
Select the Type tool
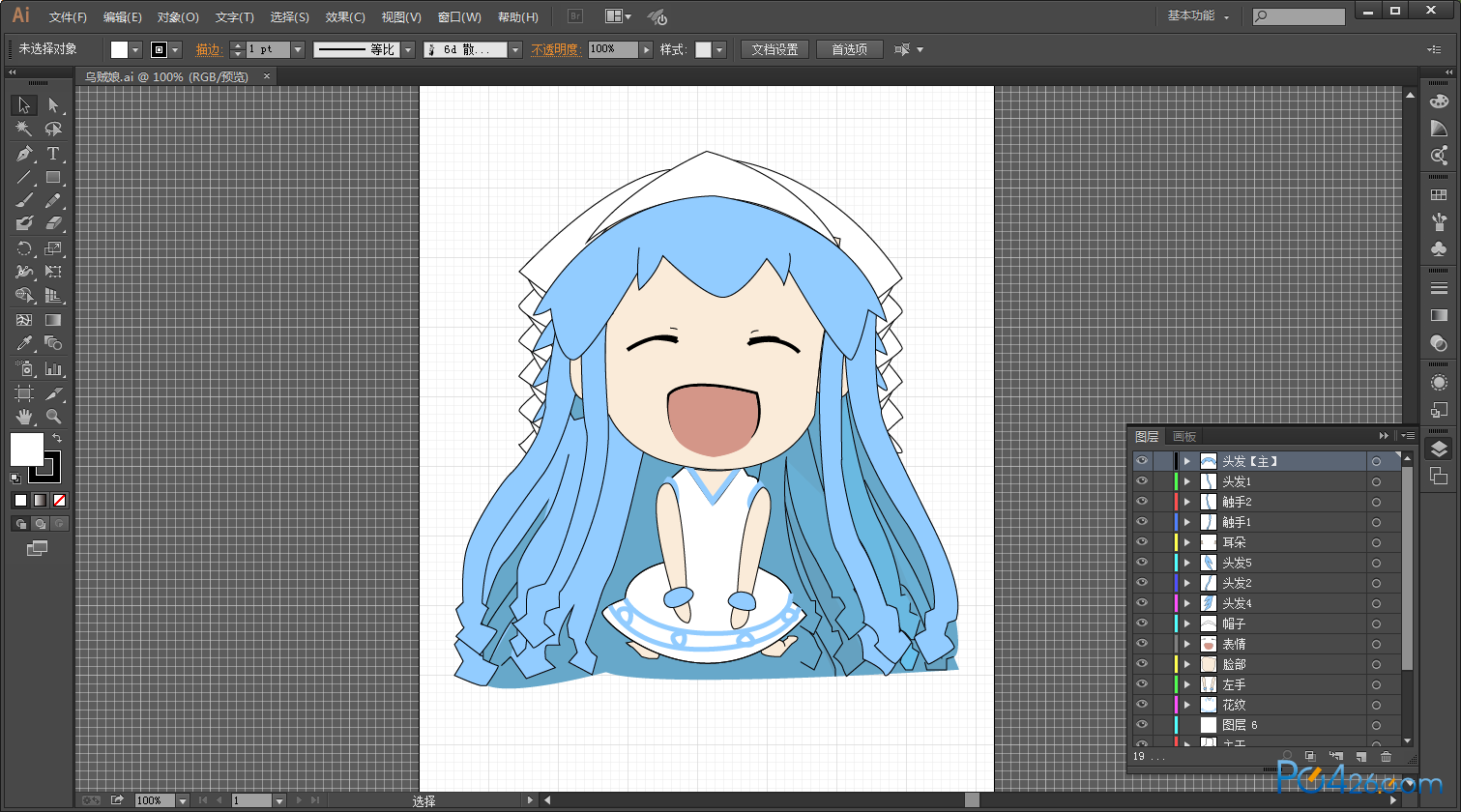click(53, 154)
